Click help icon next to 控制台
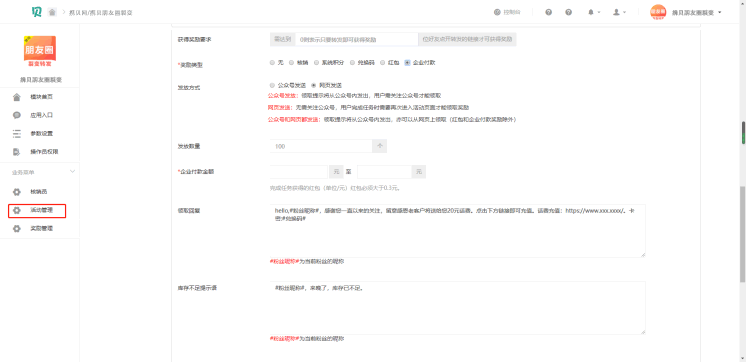The image size is (746, 362). (549, 12)
